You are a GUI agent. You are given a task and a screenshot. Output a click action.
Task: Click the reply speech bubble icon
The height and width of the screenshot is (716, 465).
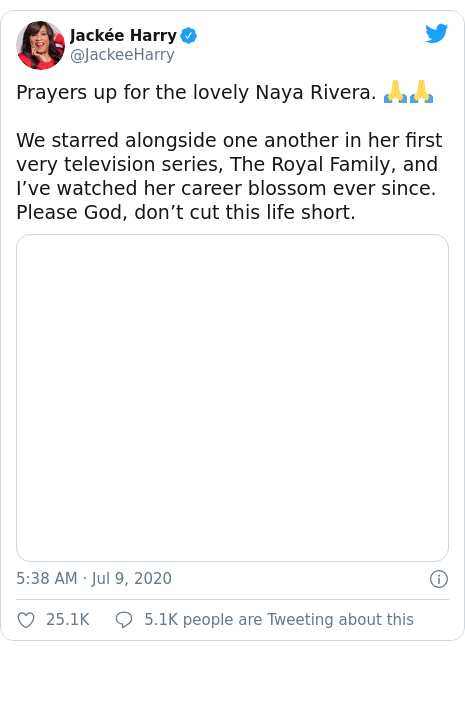click(x=124, y=620)
